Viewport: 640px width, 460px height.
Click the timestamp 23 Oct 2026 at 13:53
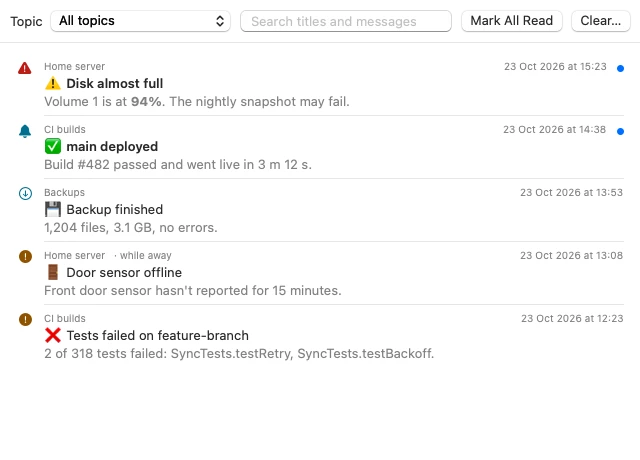point(571,192)
